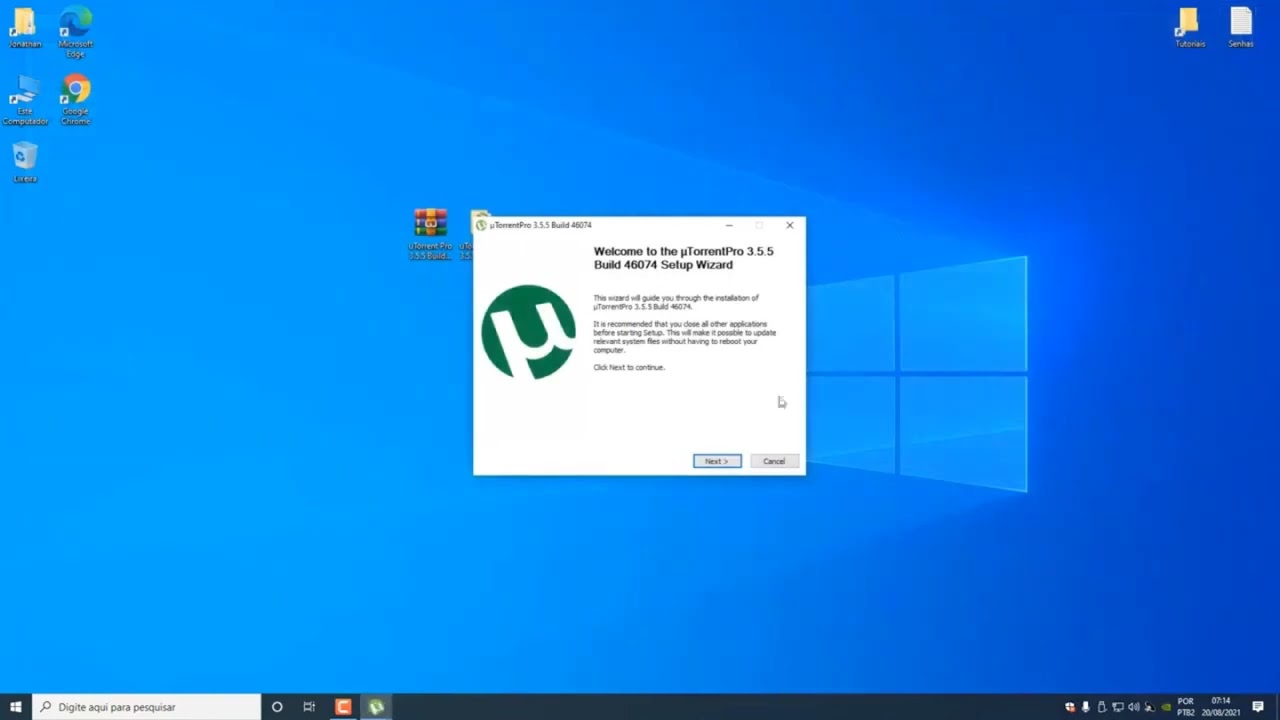Click Next in the uTorrent setup wizard

[x=717, y=461]
